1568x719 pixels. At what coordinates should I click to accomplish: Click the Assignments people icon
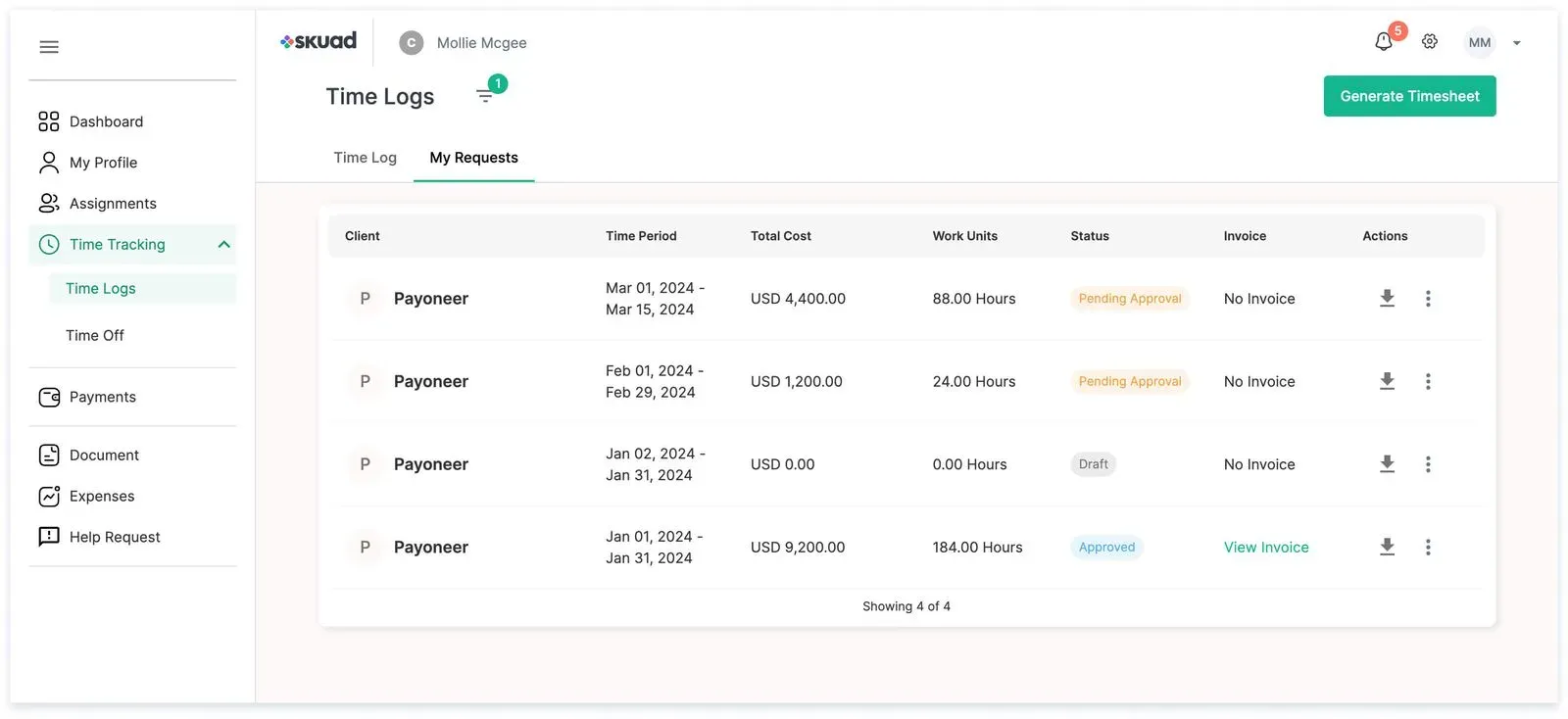[x=49, y=203]
